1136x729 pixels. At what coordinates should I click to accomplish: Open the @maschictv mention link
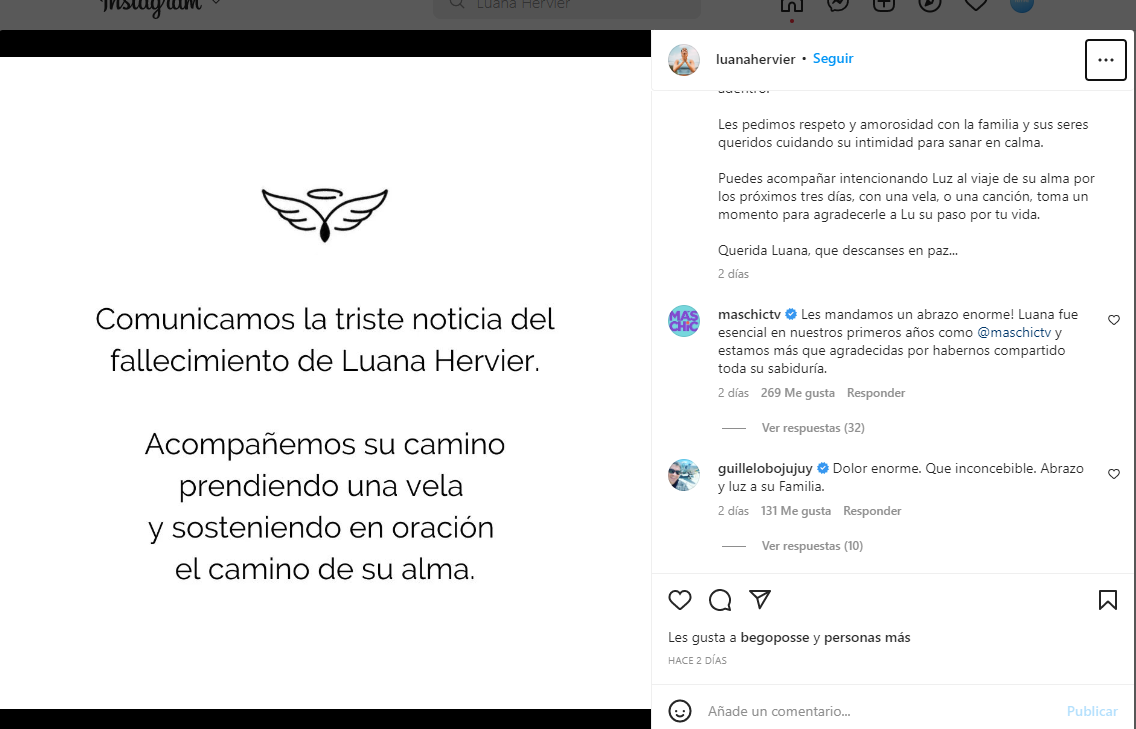[1014, 333]
